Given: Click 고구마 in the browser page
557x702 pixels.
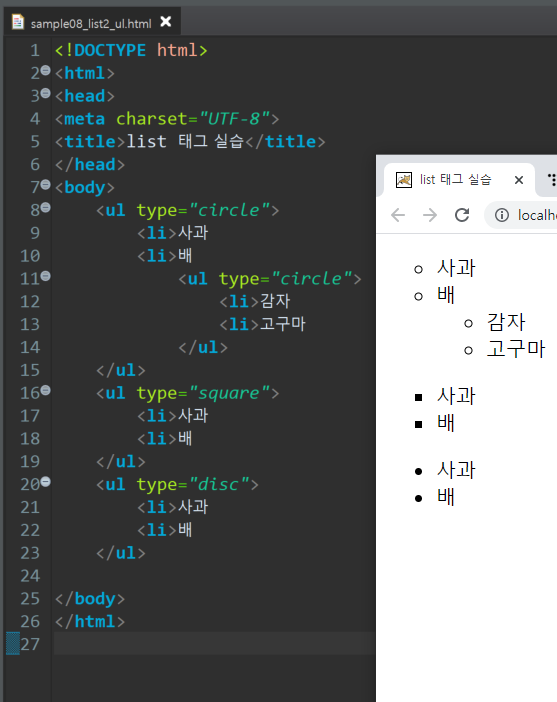Looking at the screenshot, I should [x=516, y=349].
